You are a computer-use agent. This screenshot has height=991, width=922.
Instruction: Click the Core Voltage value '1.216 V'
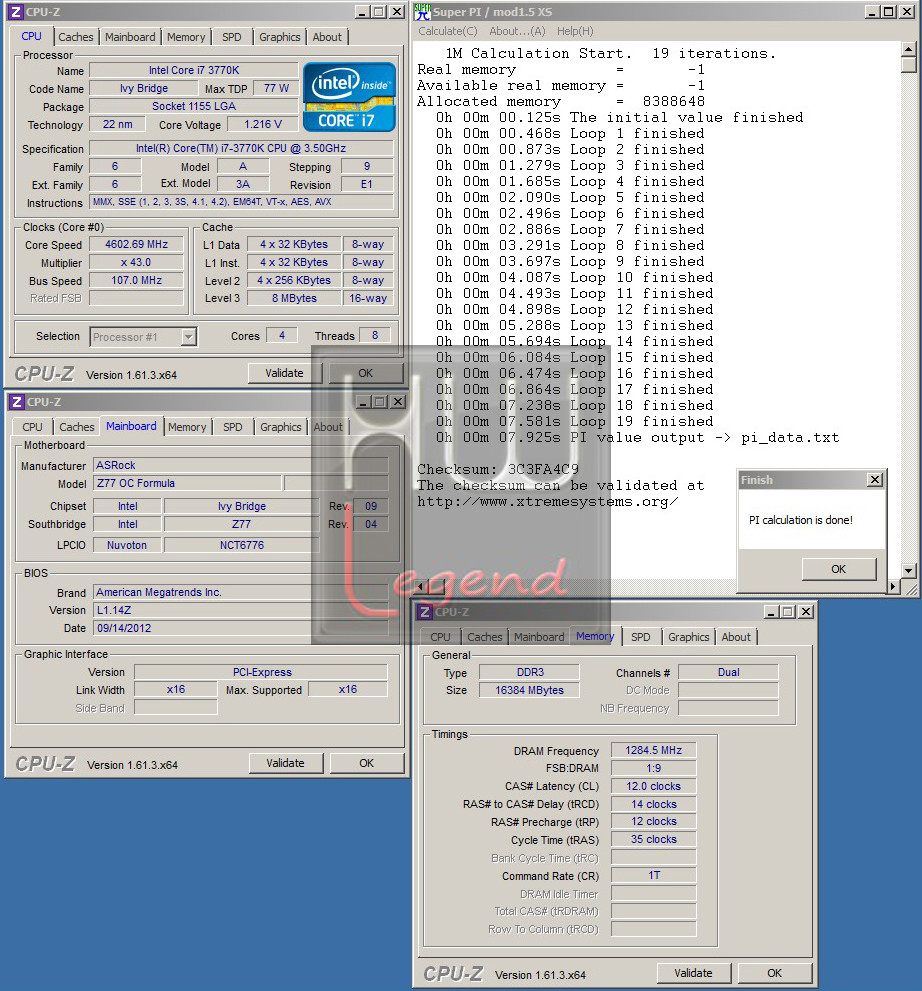pos(263,125)
